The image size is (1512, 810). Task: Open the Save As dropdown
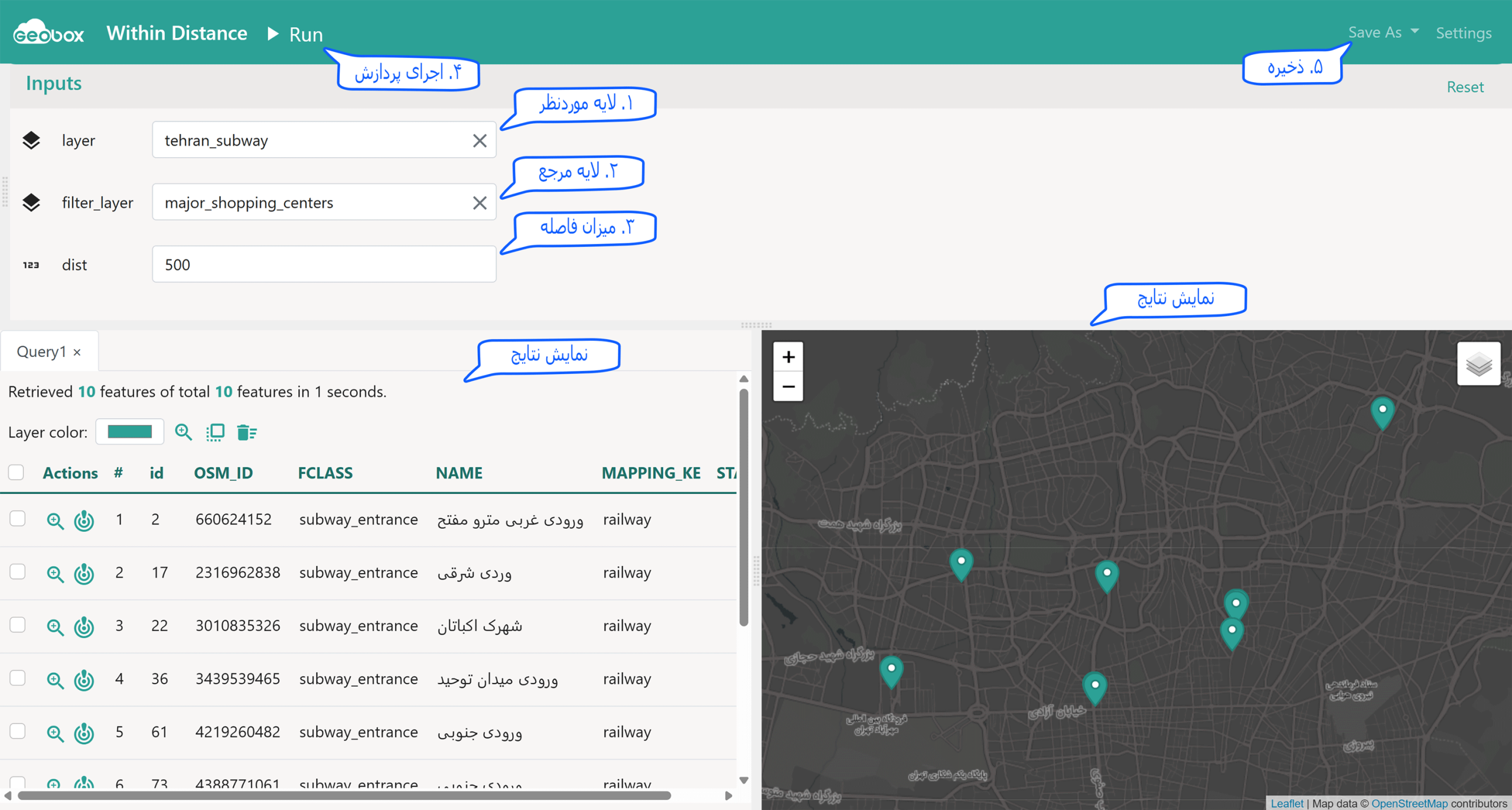pos(1383,32)
